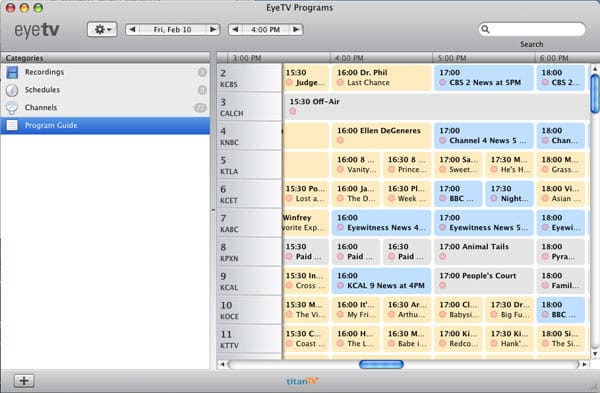The width and height of the screenshot is (600, 393).
Task: Click the horizontal scrollbar thumb
Action: pos(382,364)
